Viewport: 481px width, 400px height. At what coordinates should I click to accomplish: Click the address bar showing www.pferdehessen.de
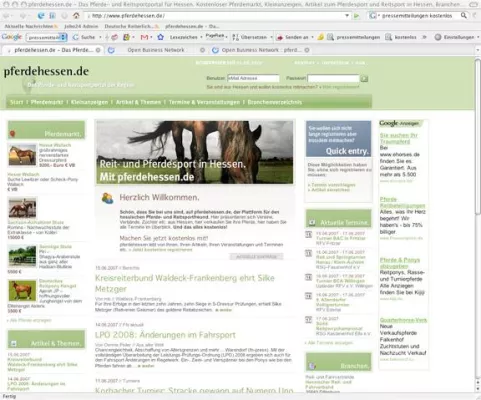(217, 16)
